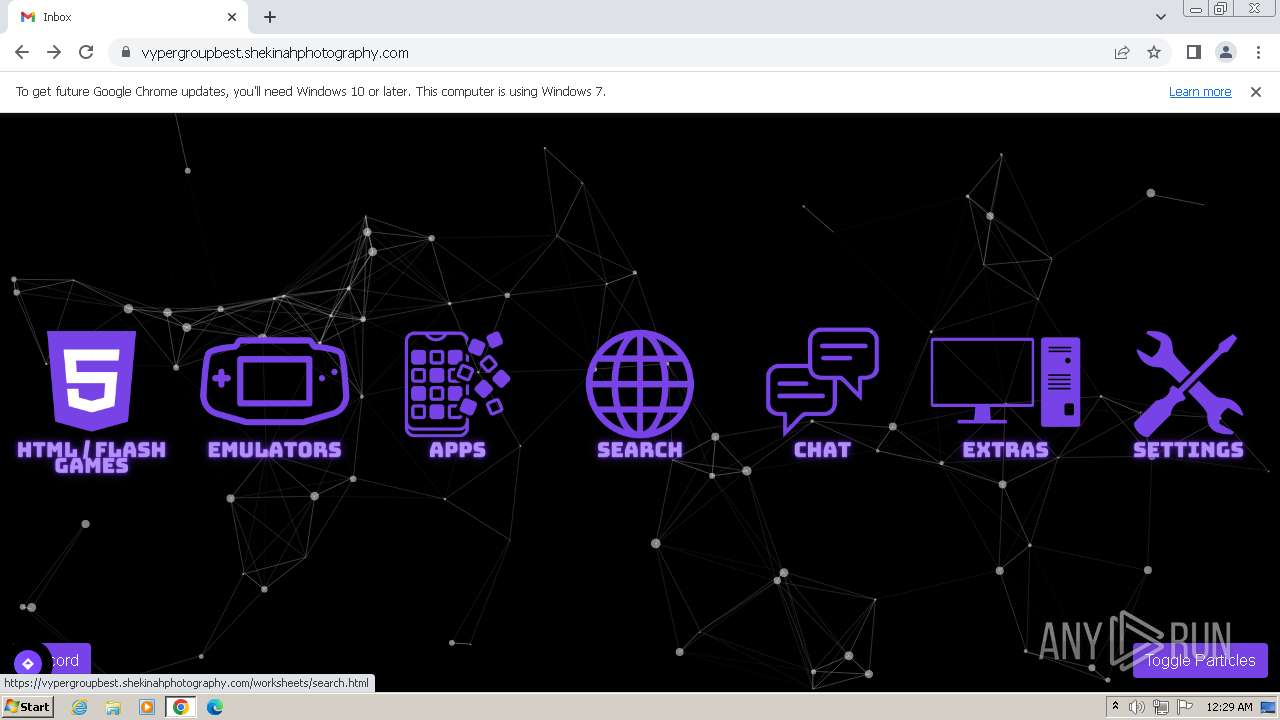Image resolution: width=1280 pixels, height=720 pixels.
Task: Open network status tray icon
Action: pyautogui.click(x=1161, y=707)
